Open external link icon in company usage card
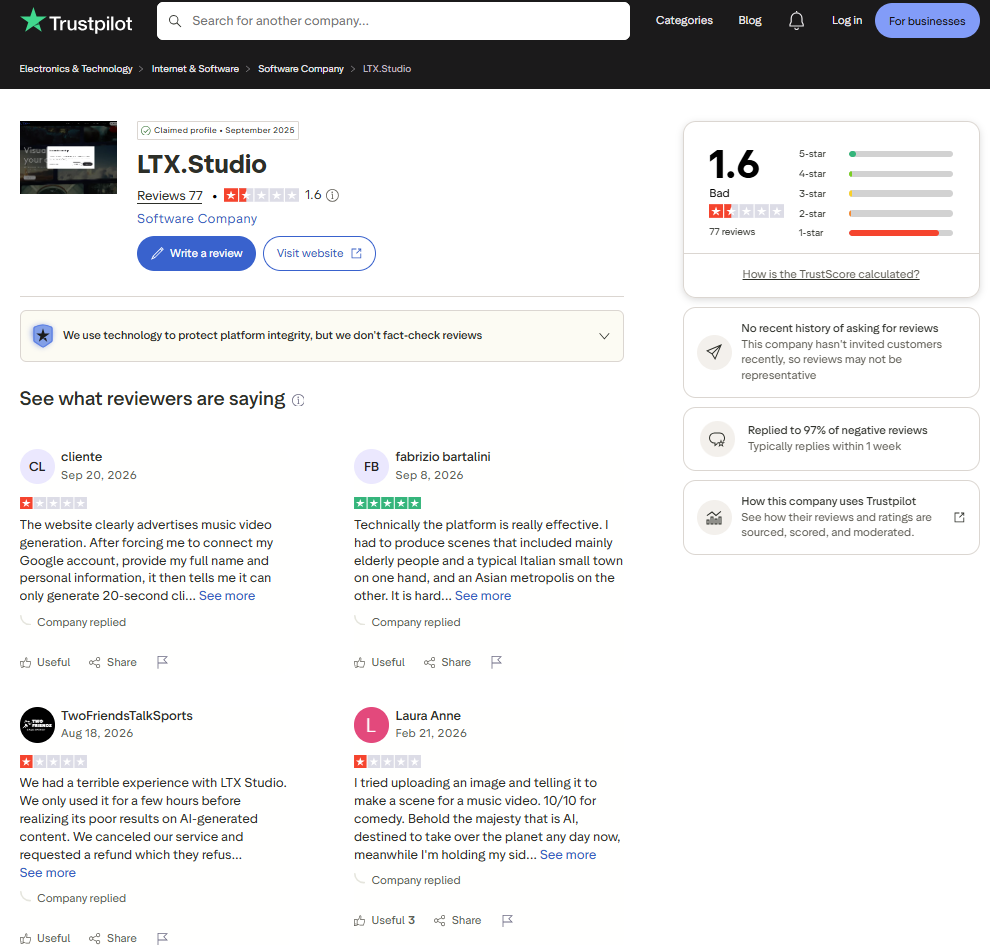The image size is (990, 945). pyautogui.click(x=959, y=518)
